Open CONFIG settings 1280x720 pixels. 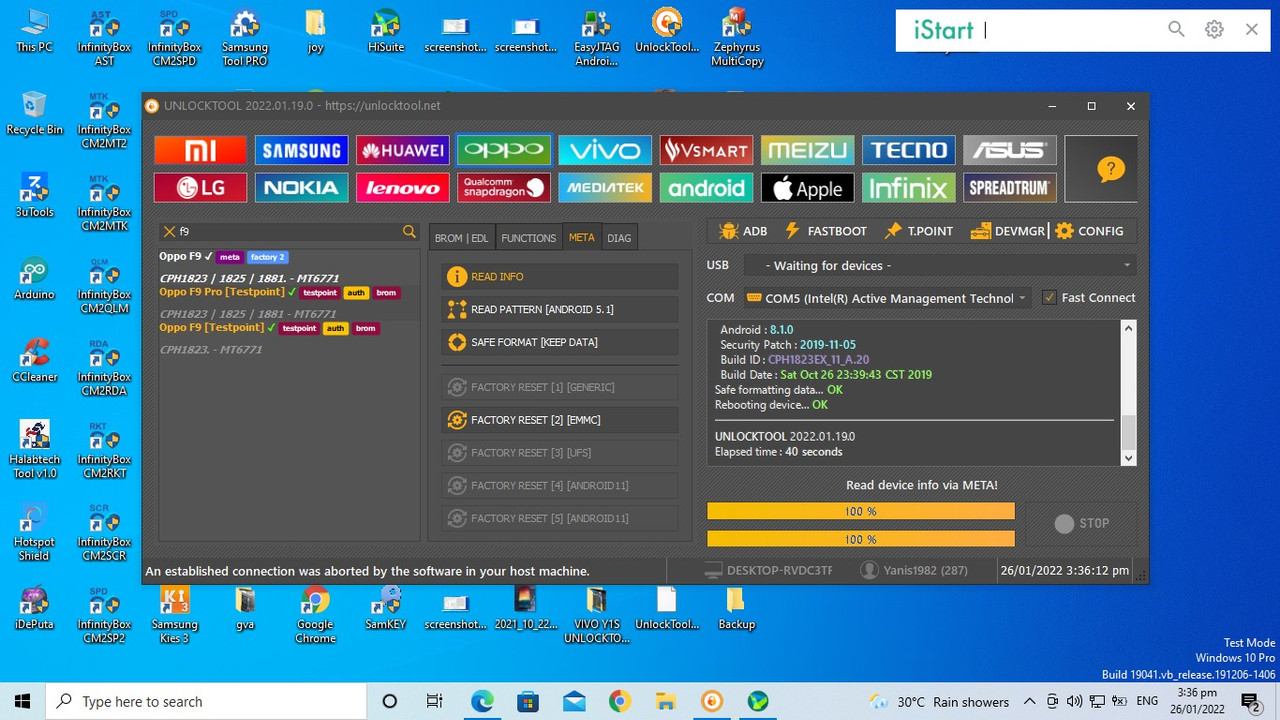tap(1089, 231)
